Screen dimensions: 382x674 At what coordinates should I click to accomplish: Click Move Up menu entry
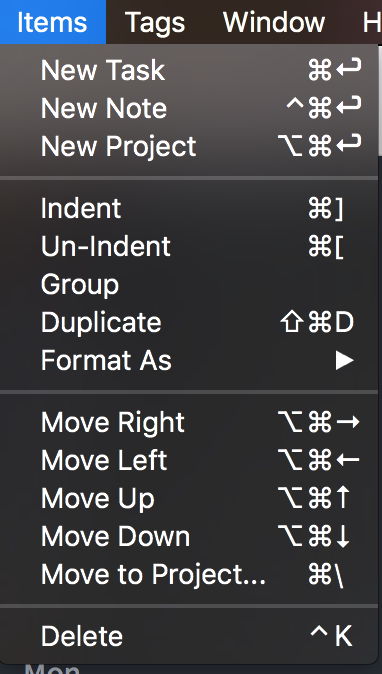[x=189, y=498]
